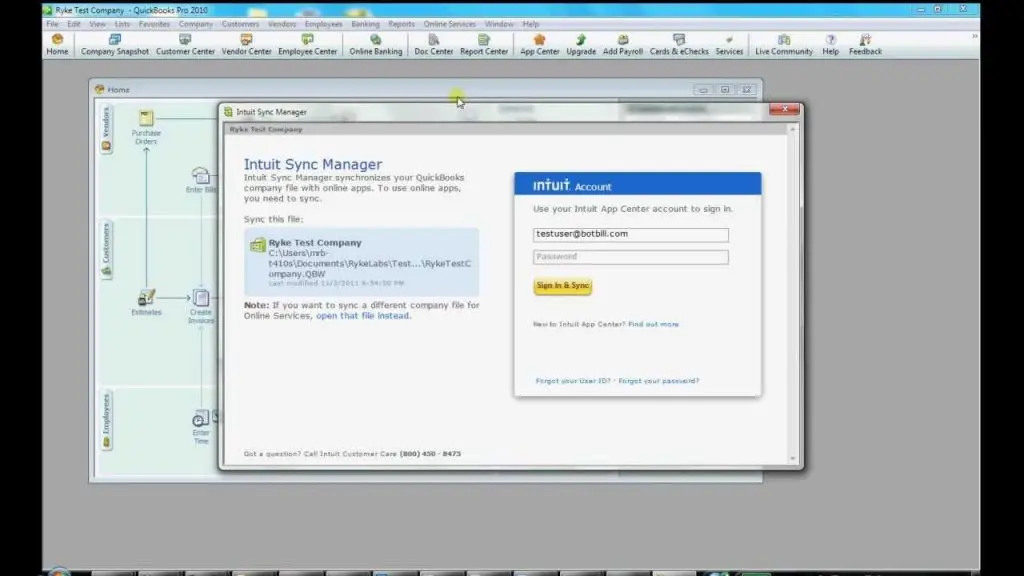Launch Online Banking
This screenshot has height=576, width=1024.
coord(376,44)
